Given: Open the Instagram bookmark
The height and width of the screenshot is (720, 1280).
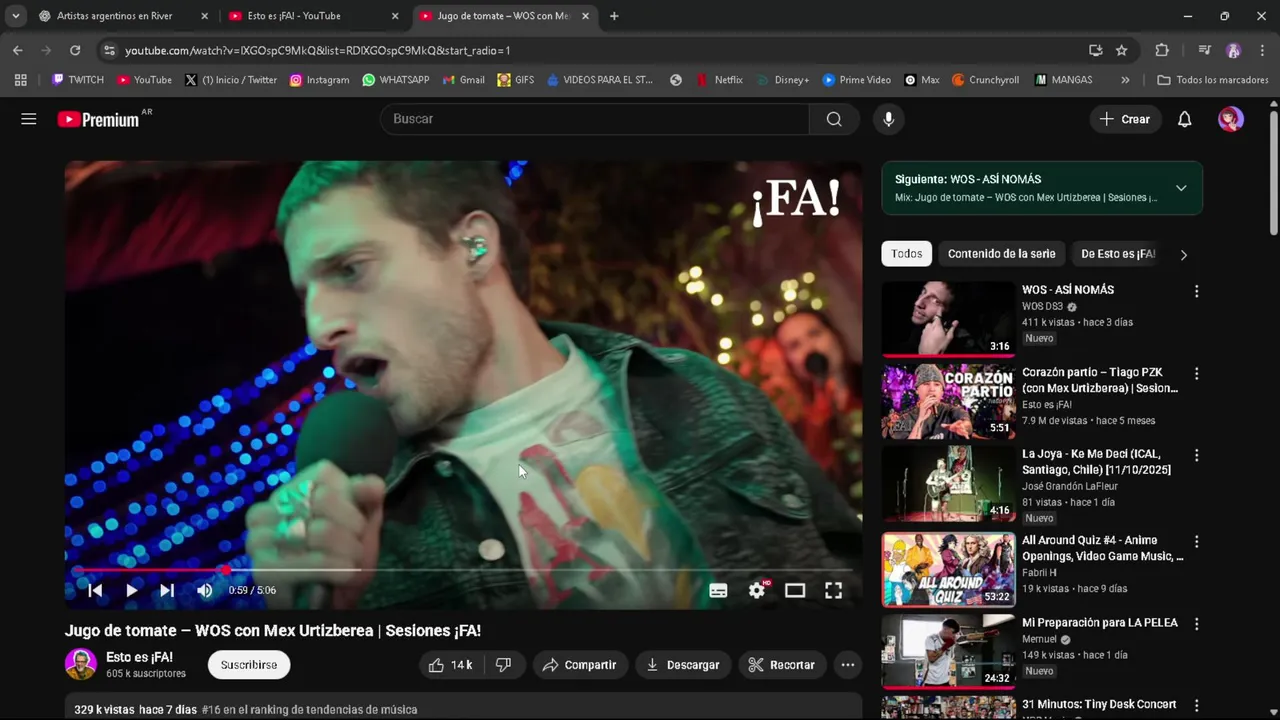Looking at the screenshot, I should point(319,80).
